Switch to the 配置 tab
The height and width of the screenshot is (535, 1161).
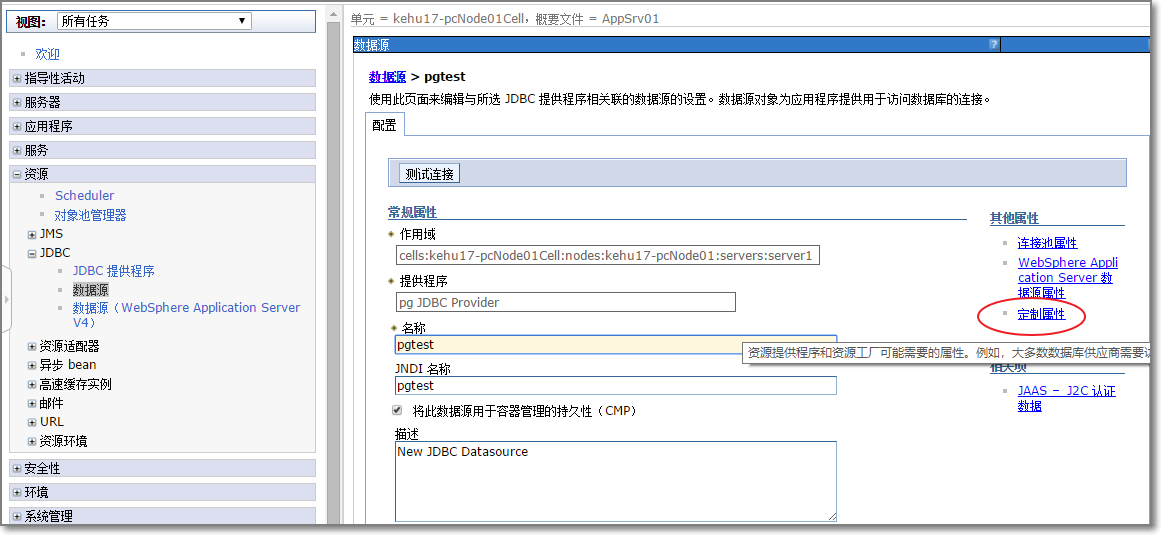[384, 125]
